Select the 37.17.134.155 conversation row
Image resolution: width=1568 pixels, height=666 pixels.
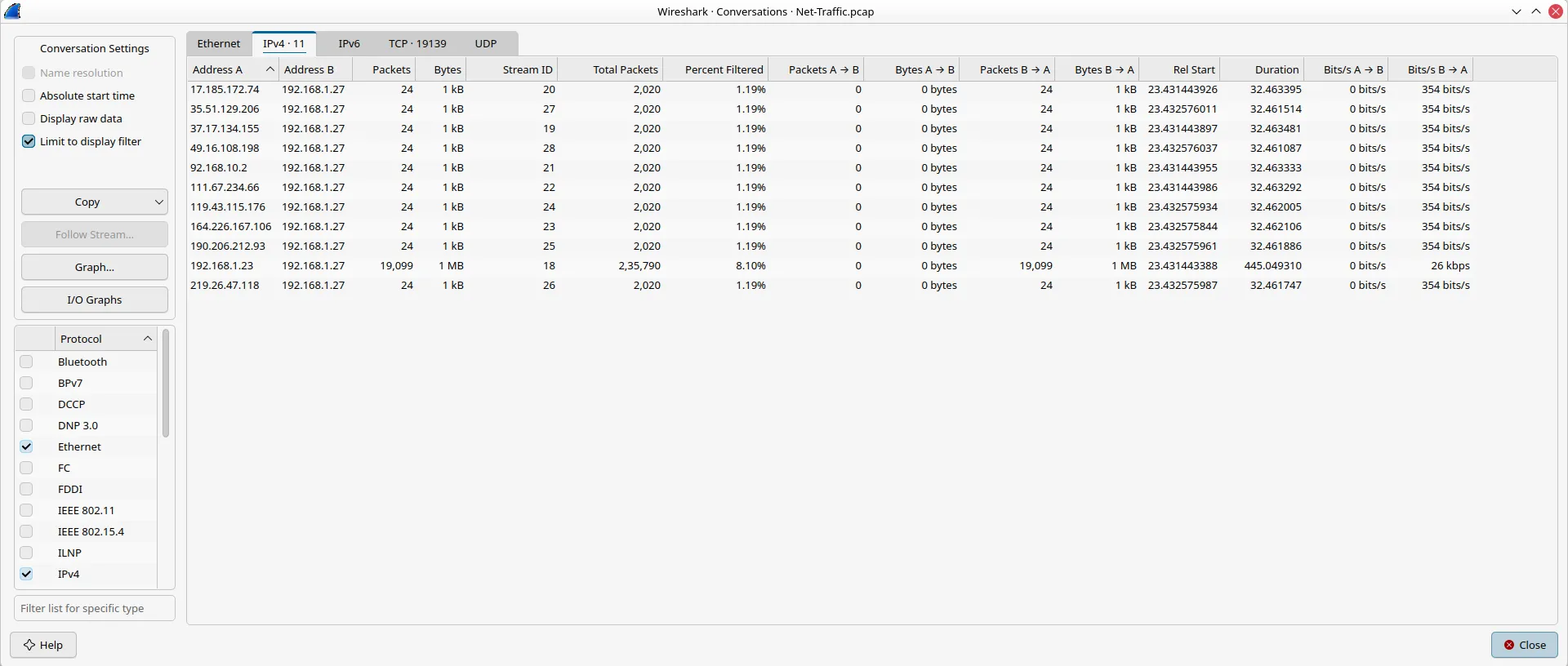pos(830,128)
